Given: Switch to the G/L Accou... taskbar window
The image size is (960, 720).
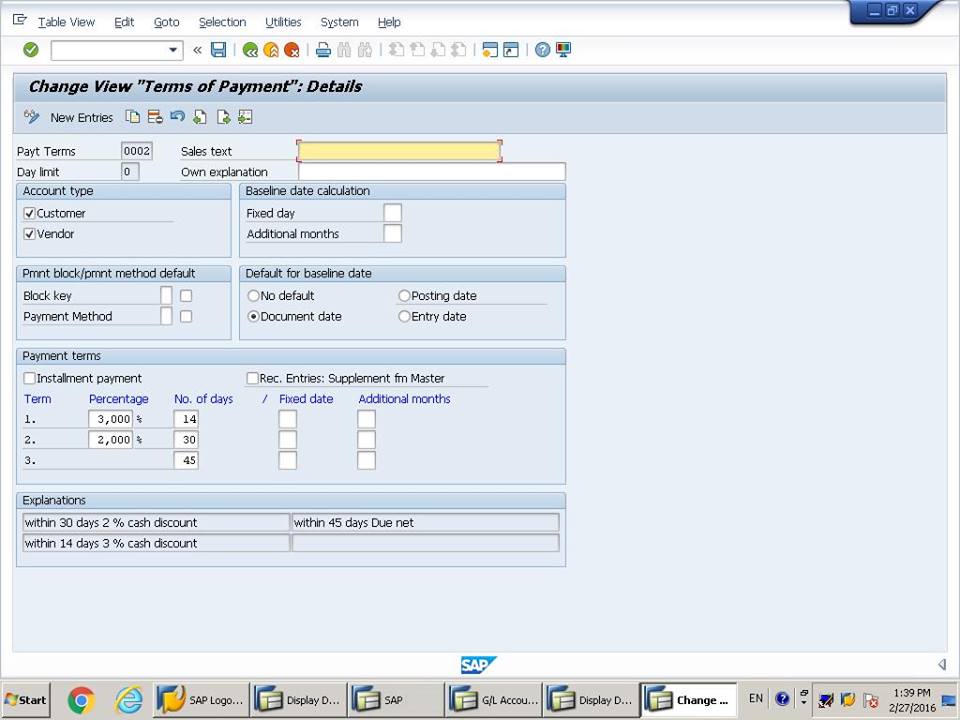Looking at the screenshot, I should coord(494,700).
